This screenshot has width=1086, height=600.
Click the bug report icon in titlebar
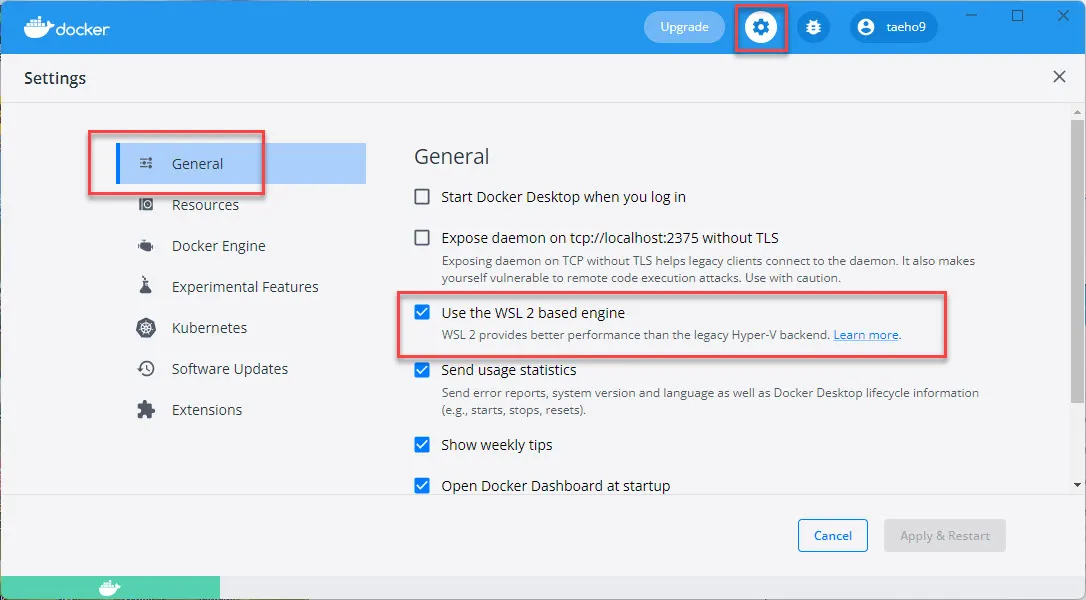coord(813,27)
